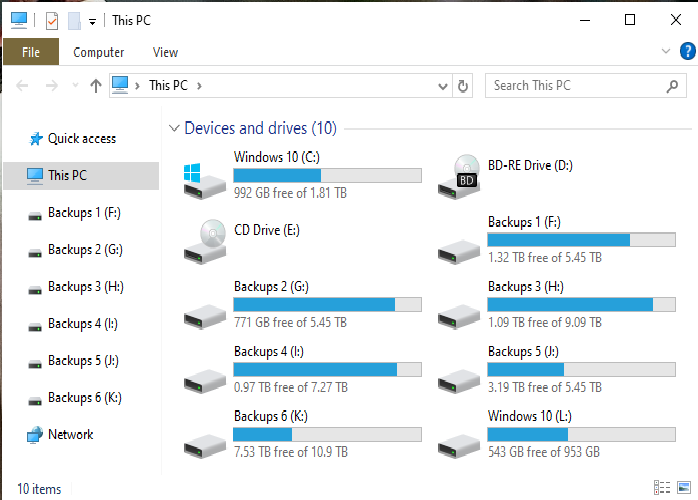Expand the ribbon with the chevron
The image size is (698, 500).
666,51
